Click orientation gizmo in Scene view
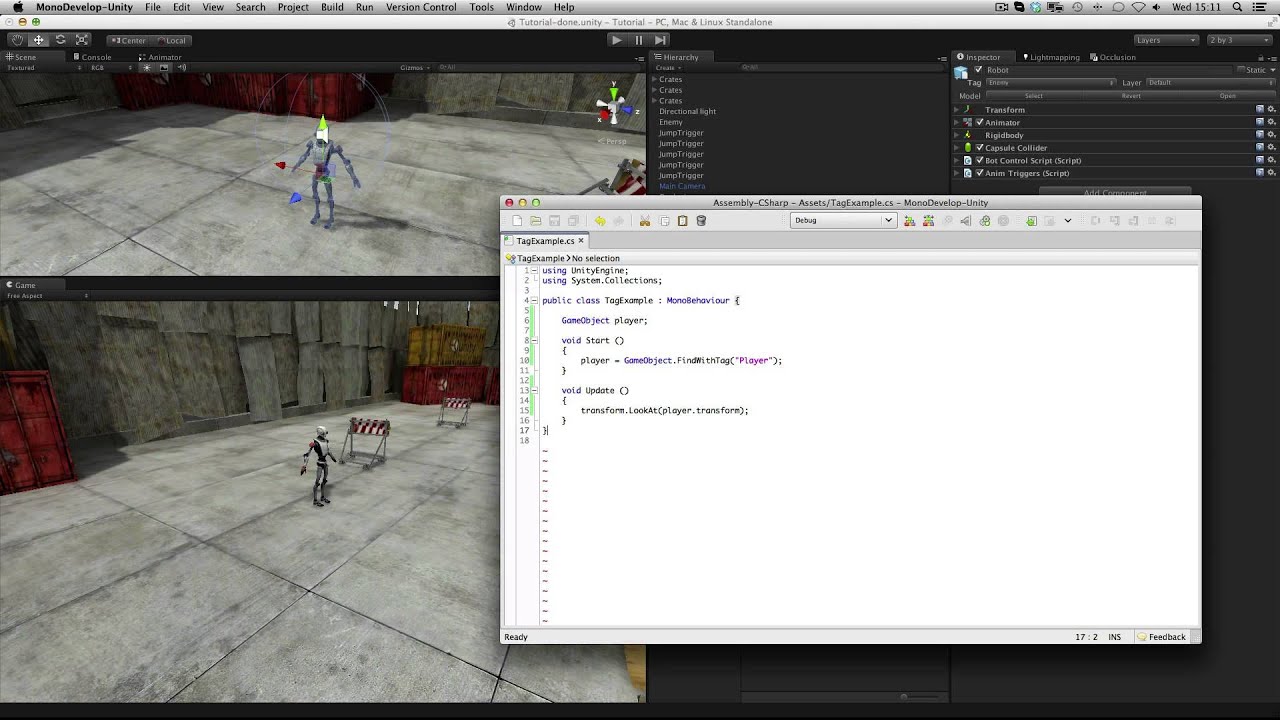Viewport: 1280px width, 720px height. tap(612, 105)
